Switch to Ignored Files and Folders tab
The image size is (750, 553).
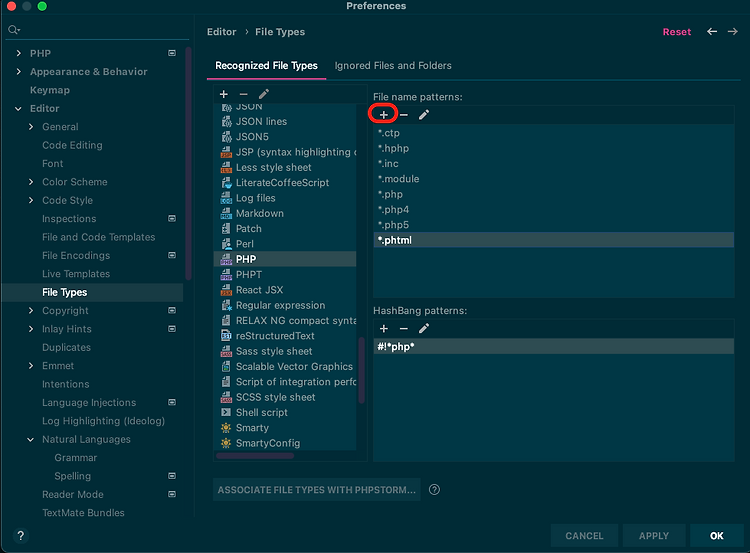tap(393, 66)
